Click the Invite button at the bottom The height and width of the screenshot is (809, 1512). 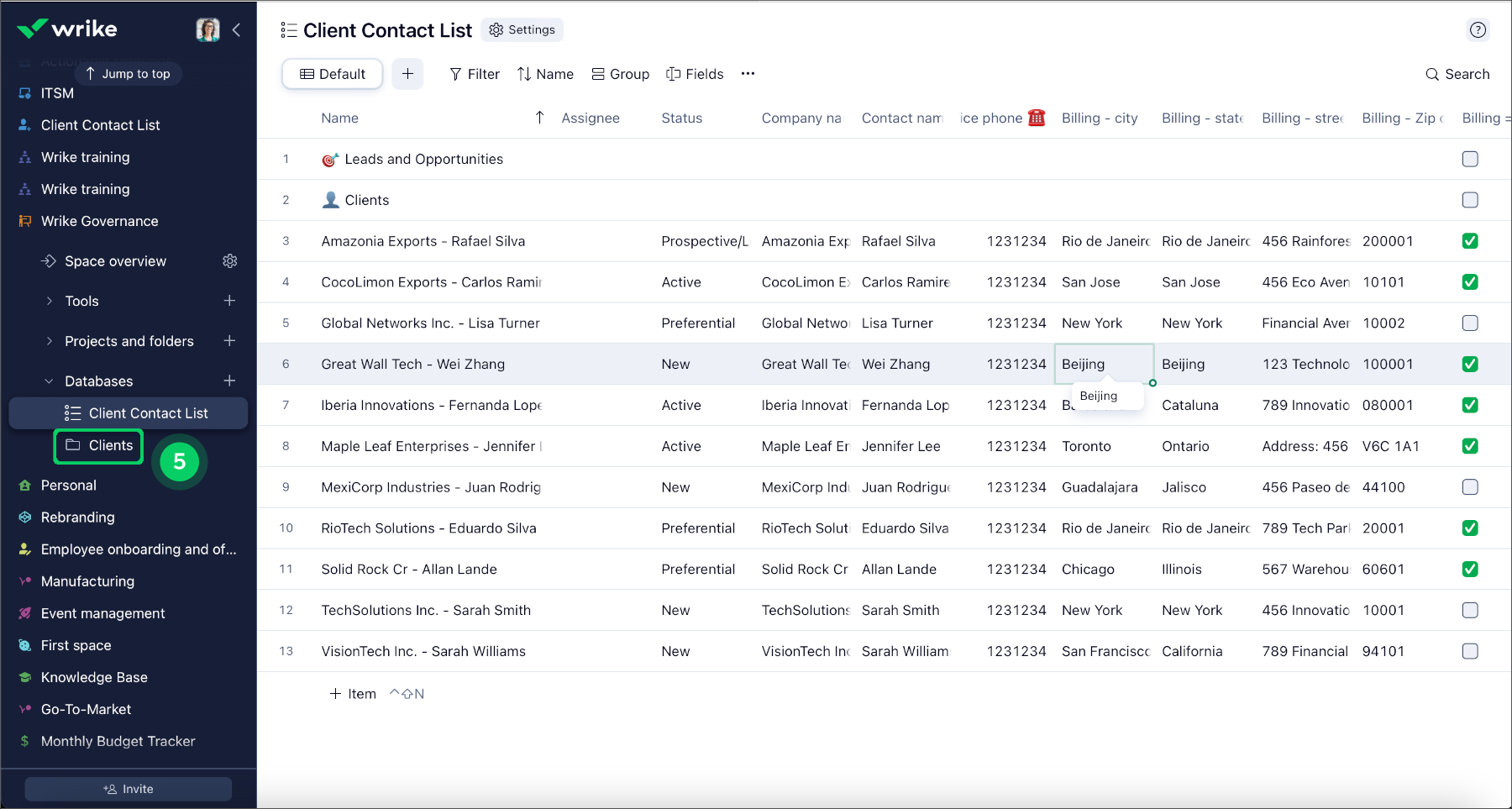click(x=128, y=788)
